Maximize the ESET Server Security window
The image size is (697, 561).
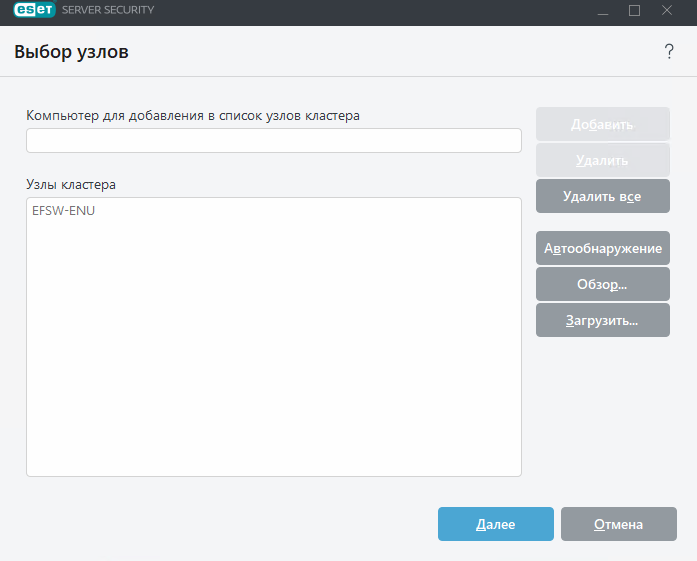(x=634, y=10)
